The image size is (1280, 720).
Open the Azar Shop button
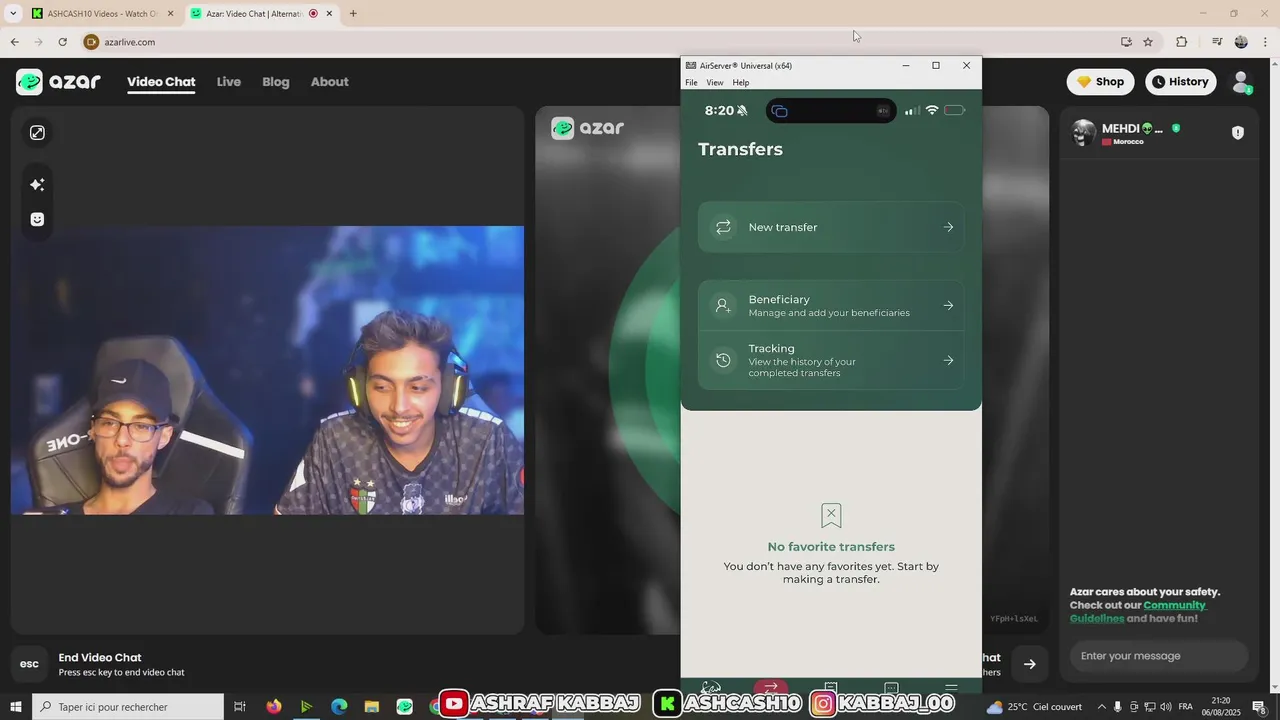[1100, 82]
